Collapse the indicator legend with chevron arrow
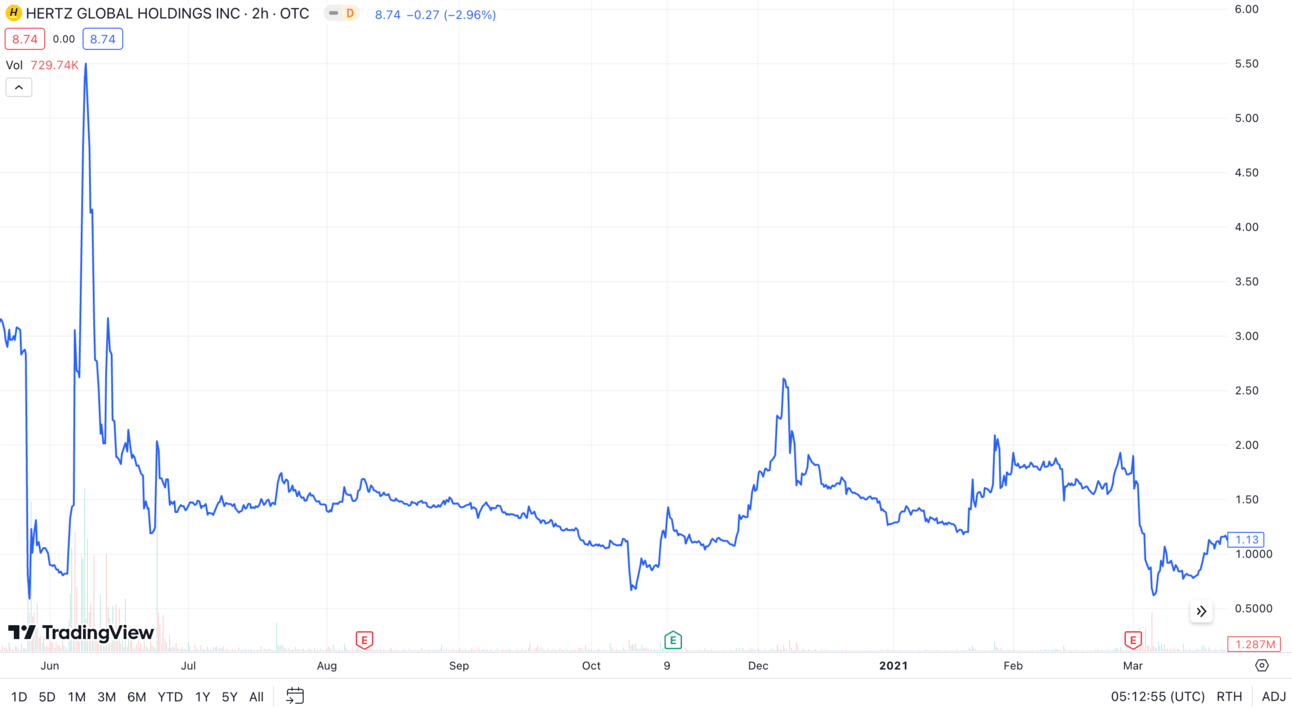 click(x=19, y=88)
